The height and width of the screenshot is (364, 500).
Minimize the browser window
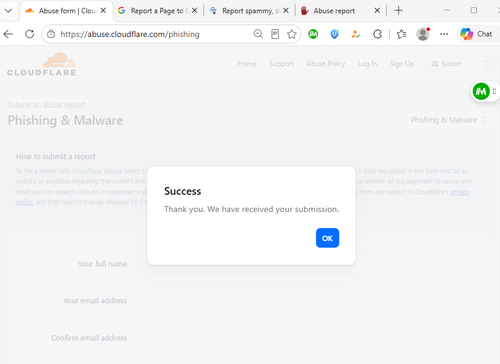pyautogui.click(x=447, y=11)
